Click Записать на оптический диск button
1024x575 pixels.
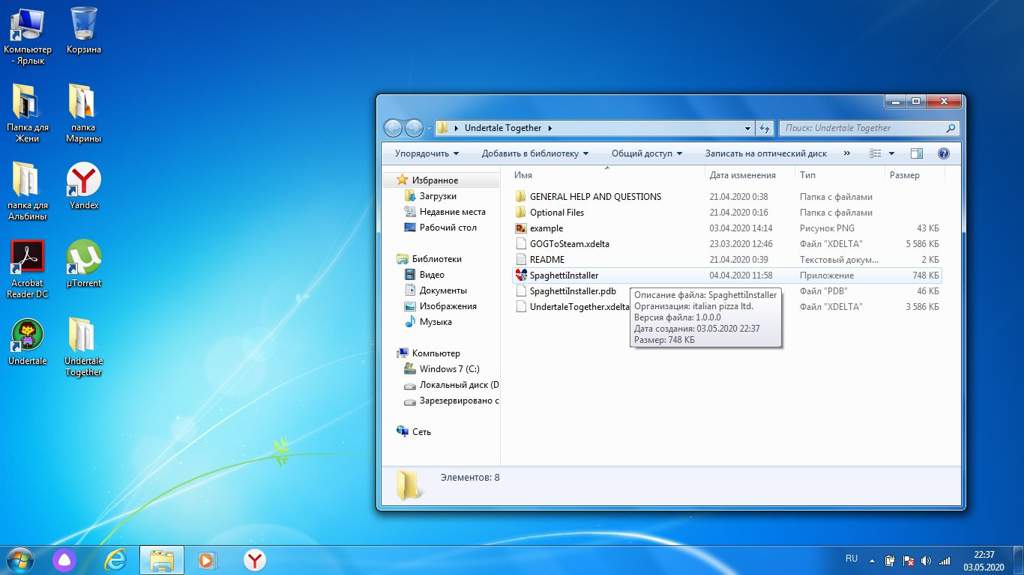[x=765, y=154]
